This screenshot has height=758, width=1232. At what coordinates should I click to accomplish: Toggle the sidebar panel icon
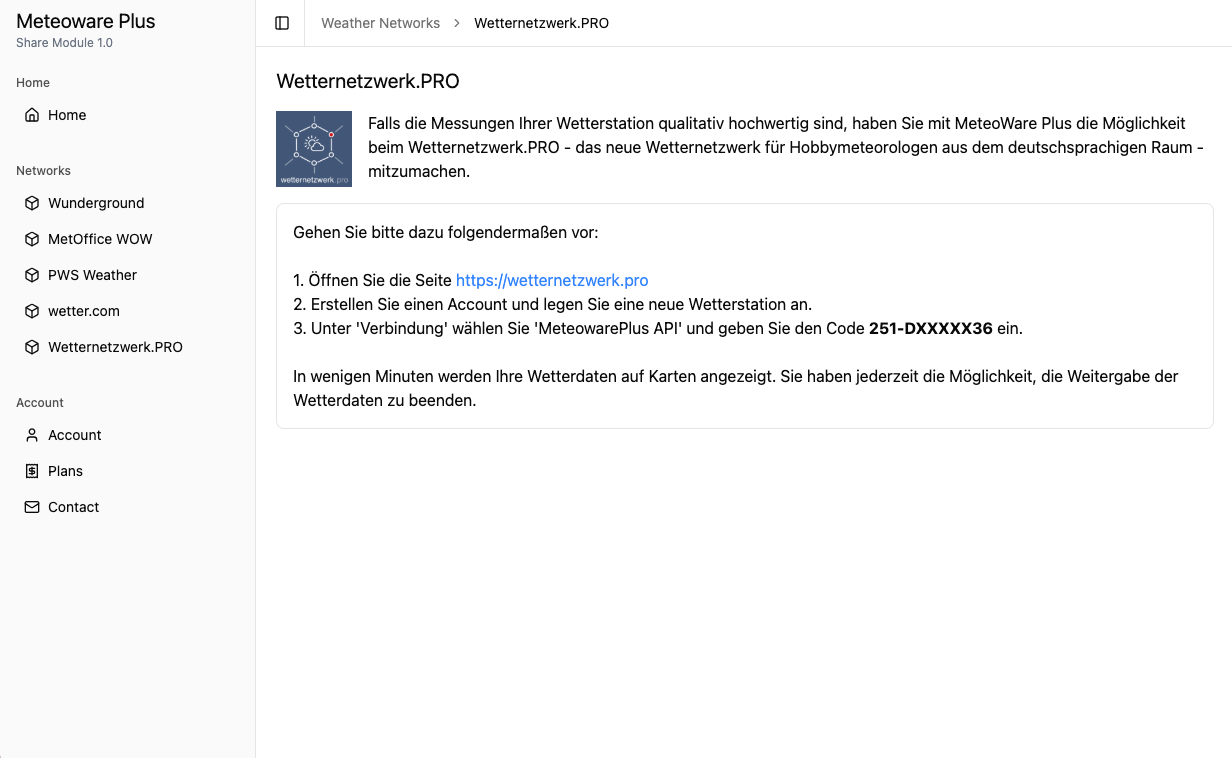282,23
